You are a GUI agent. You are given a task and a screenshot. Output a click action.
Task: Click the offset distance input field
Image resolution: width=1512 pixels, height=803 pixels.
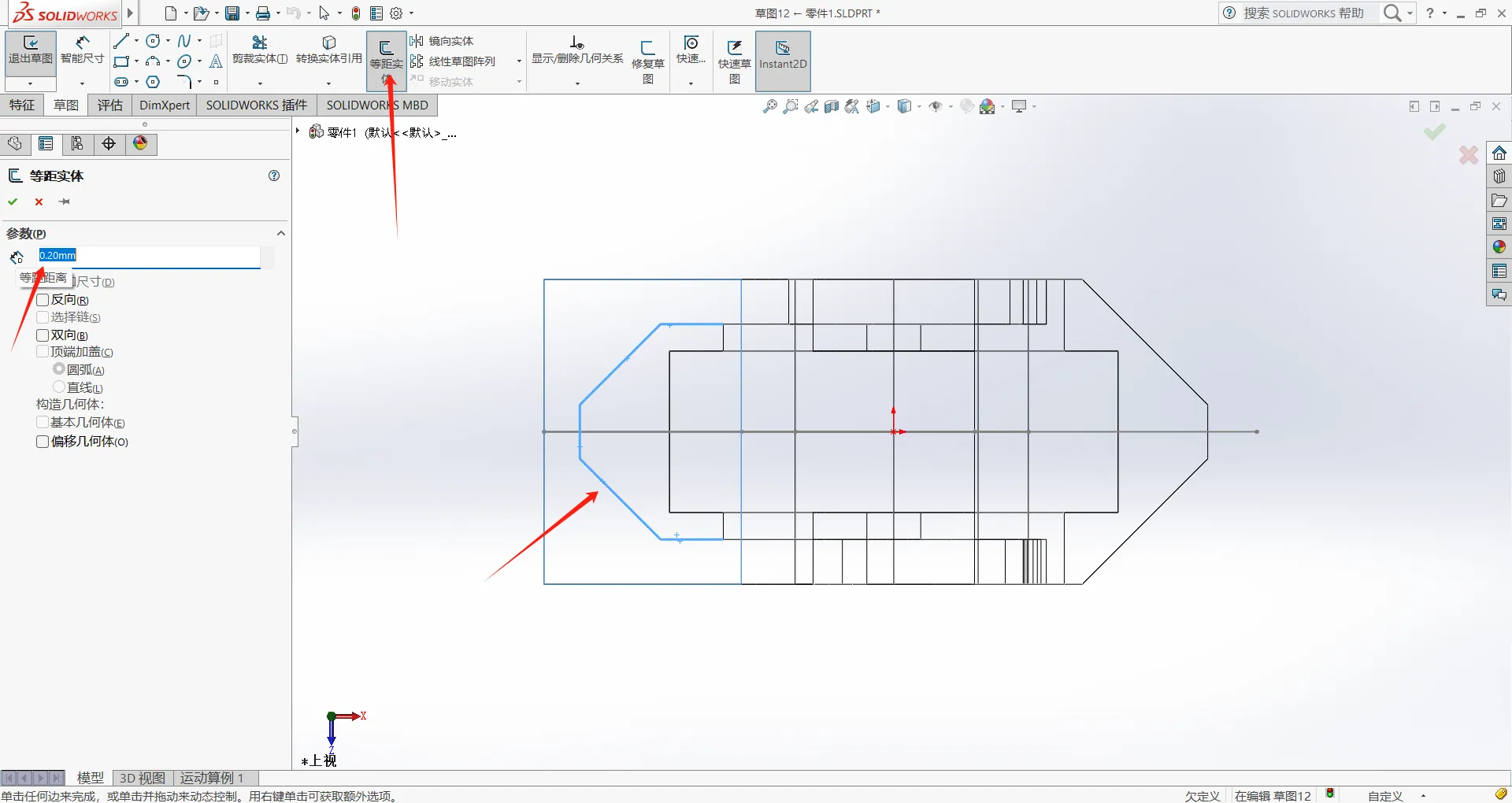tap(149, 256)
